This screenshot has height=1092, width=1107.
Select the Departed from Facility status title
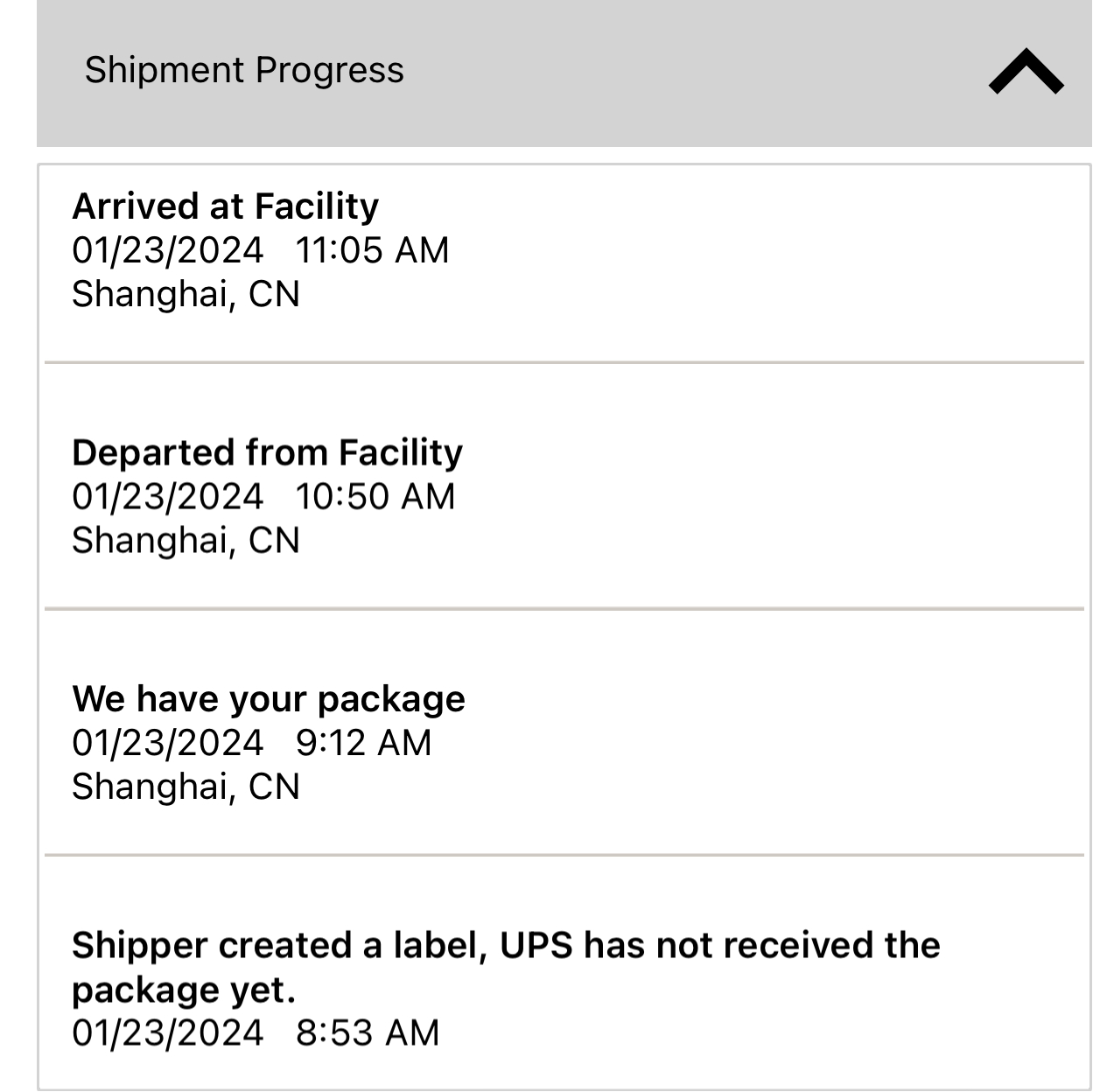(x=267, y=452)
